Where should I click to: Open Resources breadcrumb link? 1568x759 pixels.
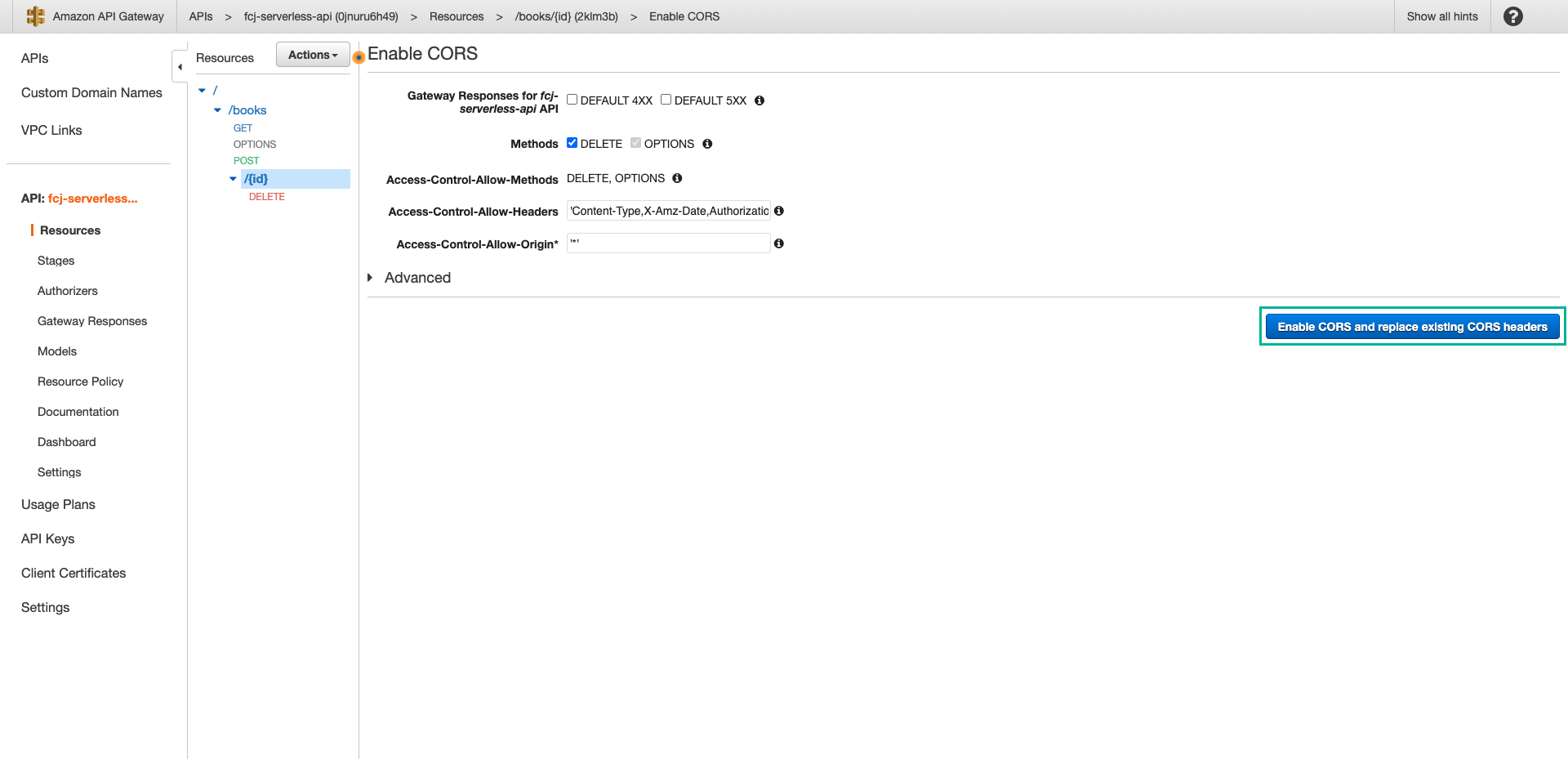(x=457, y=16)
